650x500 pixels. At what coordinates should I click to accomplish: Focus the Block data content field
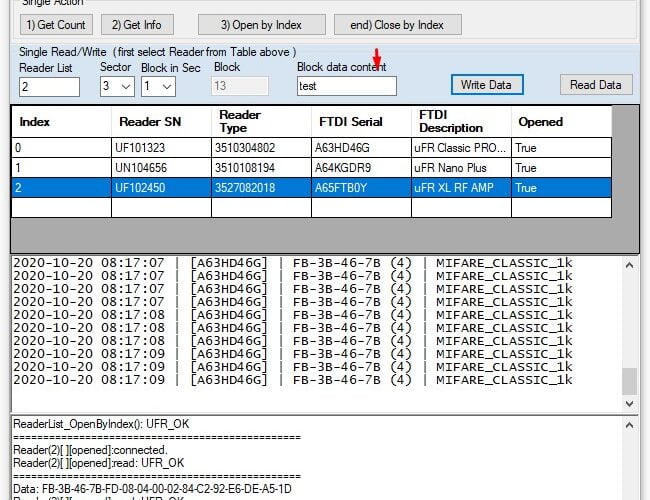pos(347,86)
